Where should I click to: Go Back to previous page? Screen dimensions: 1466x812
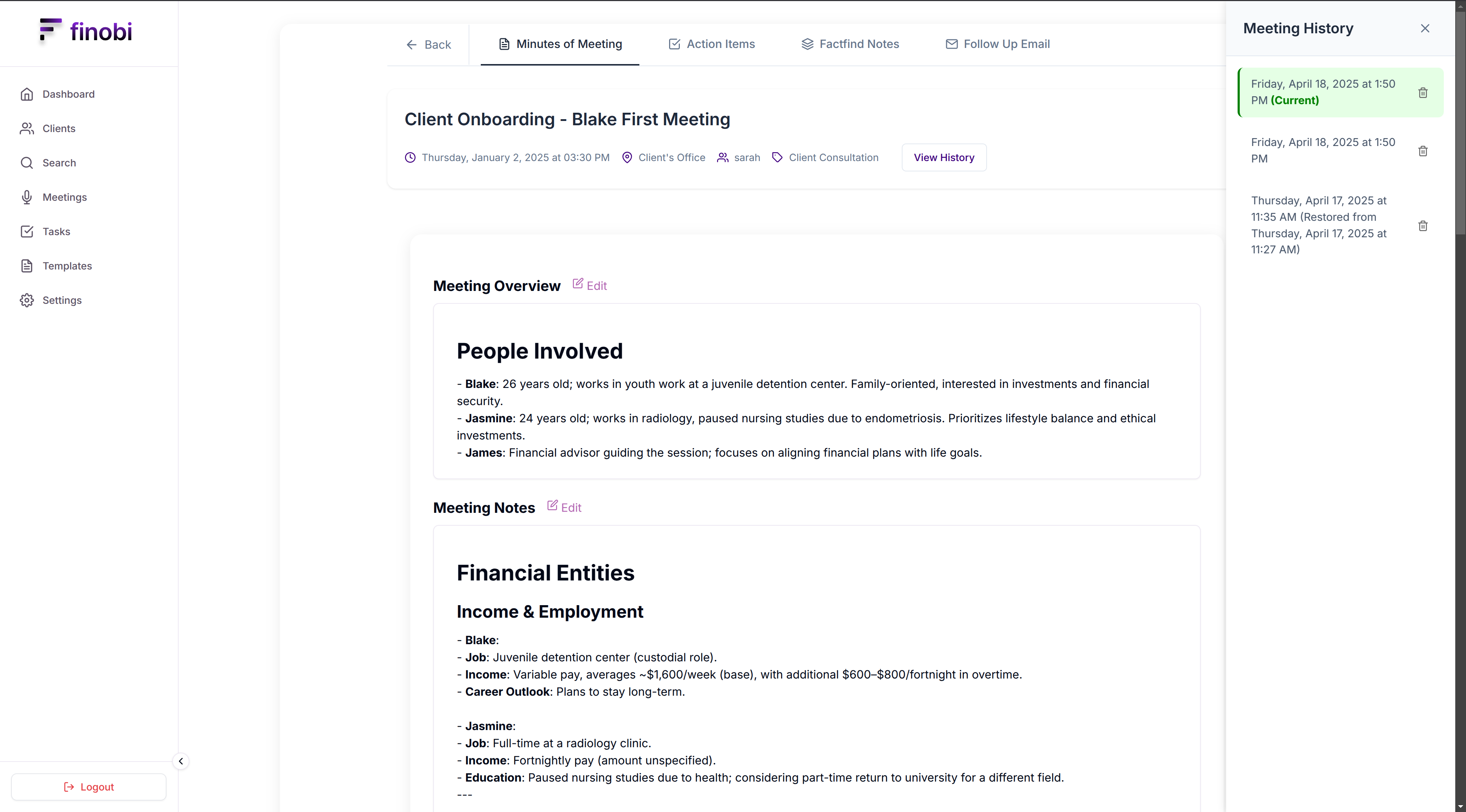[x=428, y=44]
